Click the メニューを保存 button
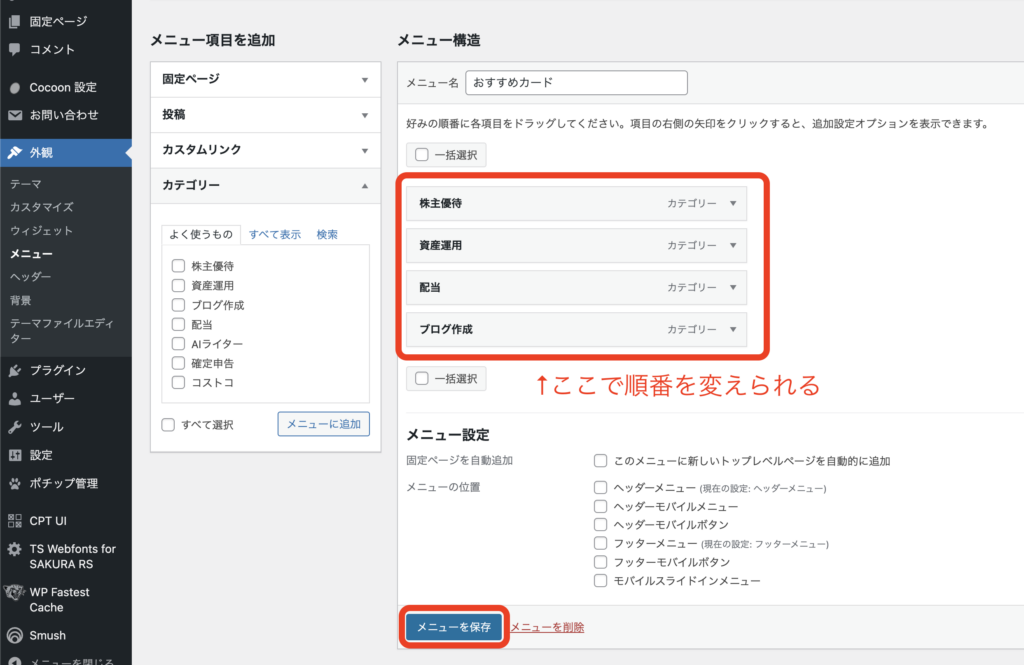This screenshot has height=665, width=1024. tap(453, 627)
